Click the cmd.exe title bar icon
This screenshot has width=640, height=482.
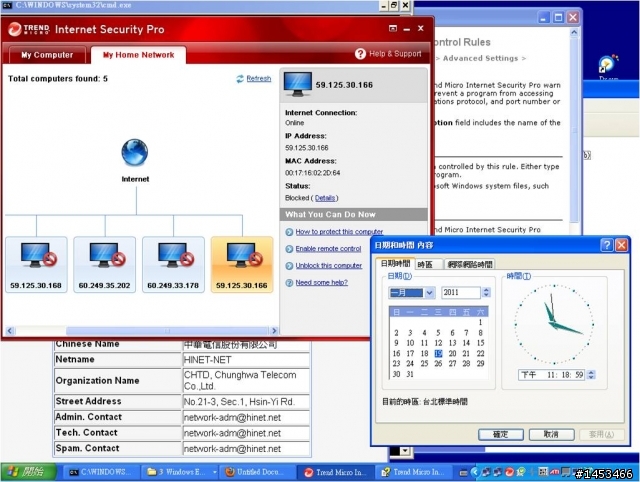pyautogui.click(x=7, y=5)
